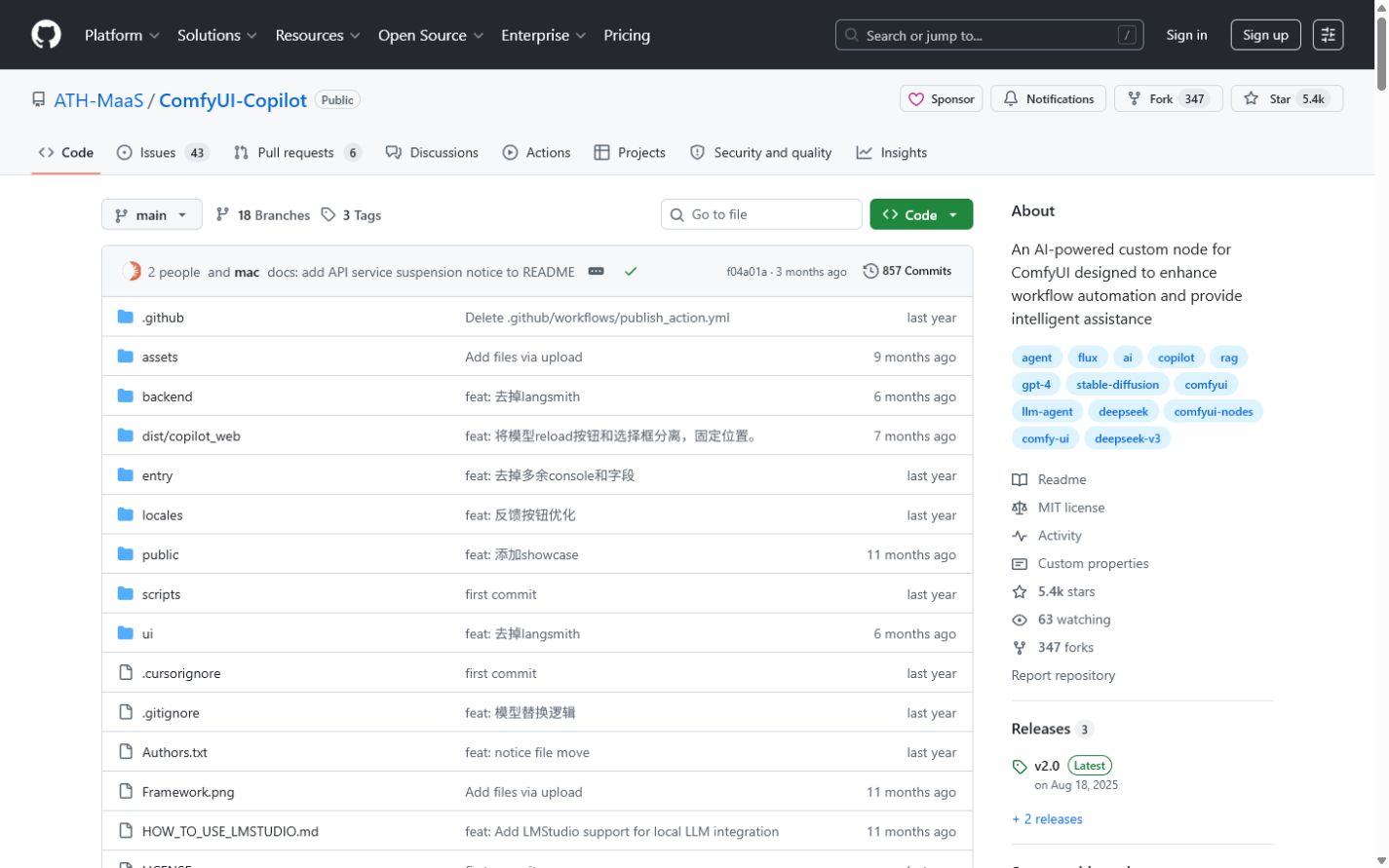Expand the Platform menu
The image size is (1389, 868).
(x=122, y=35)
